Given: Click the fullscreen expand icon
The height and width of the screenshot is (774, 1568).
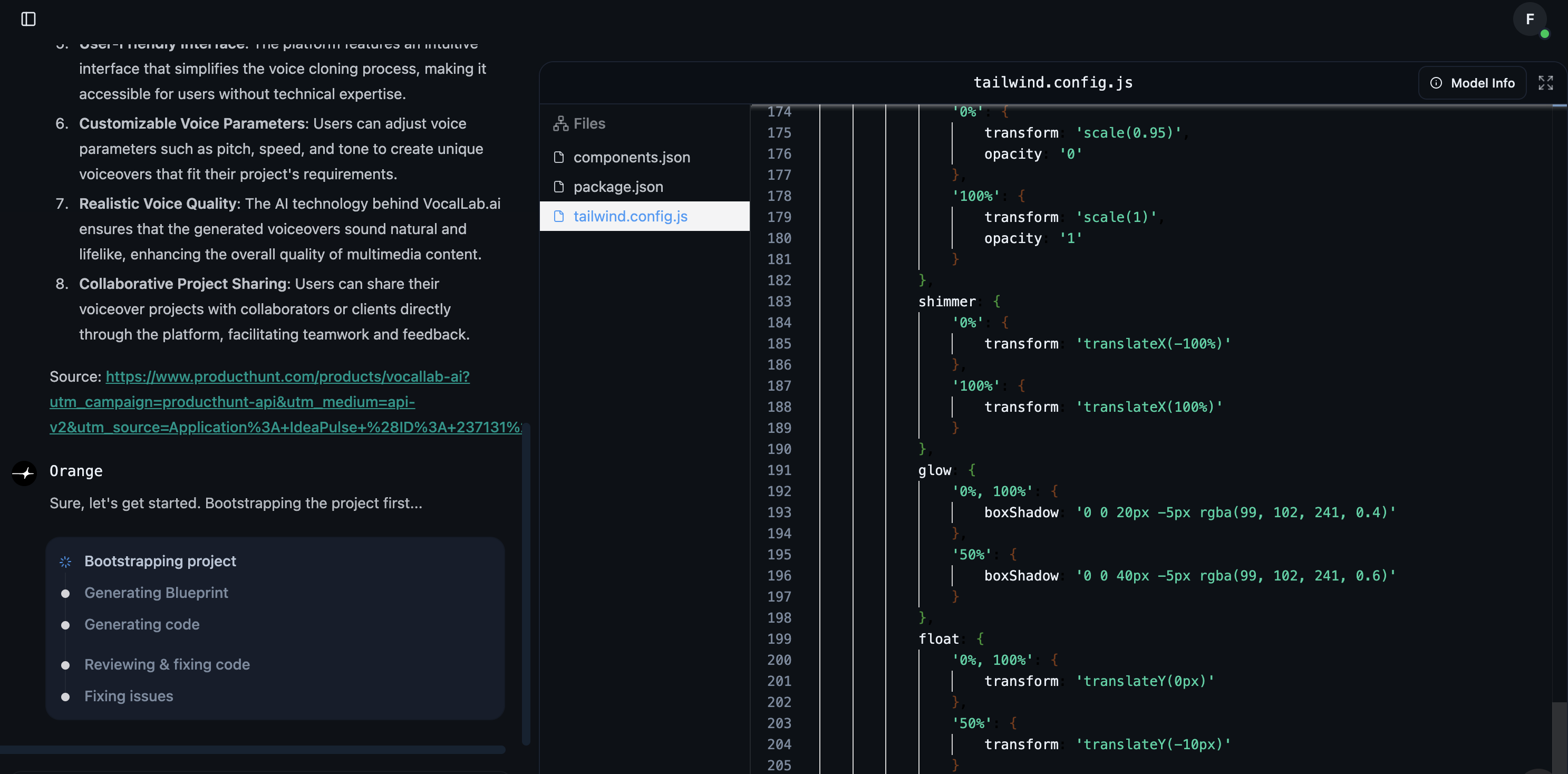Looking at the screenshot, I should tap(1545, 83).
